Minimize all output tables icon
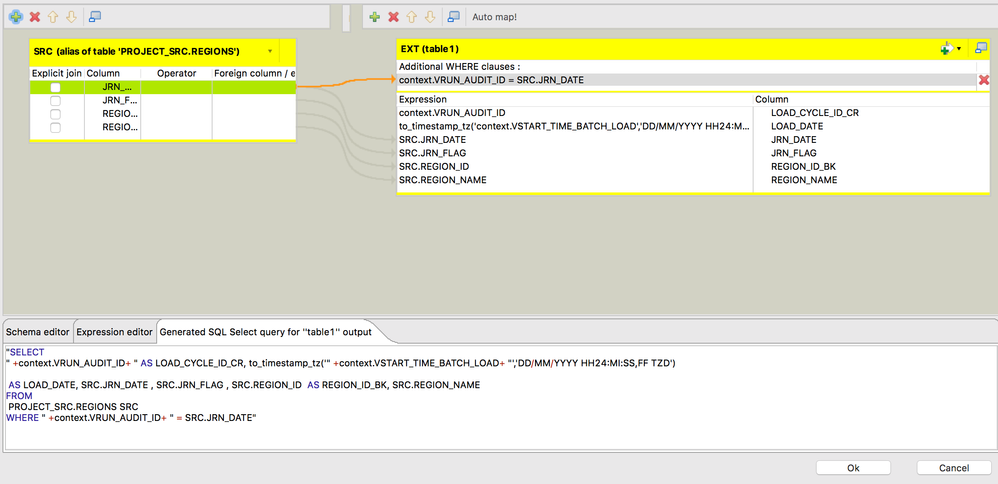Image resolution: width=998 pixels, height=484 pixels. [x=453, y=17]
